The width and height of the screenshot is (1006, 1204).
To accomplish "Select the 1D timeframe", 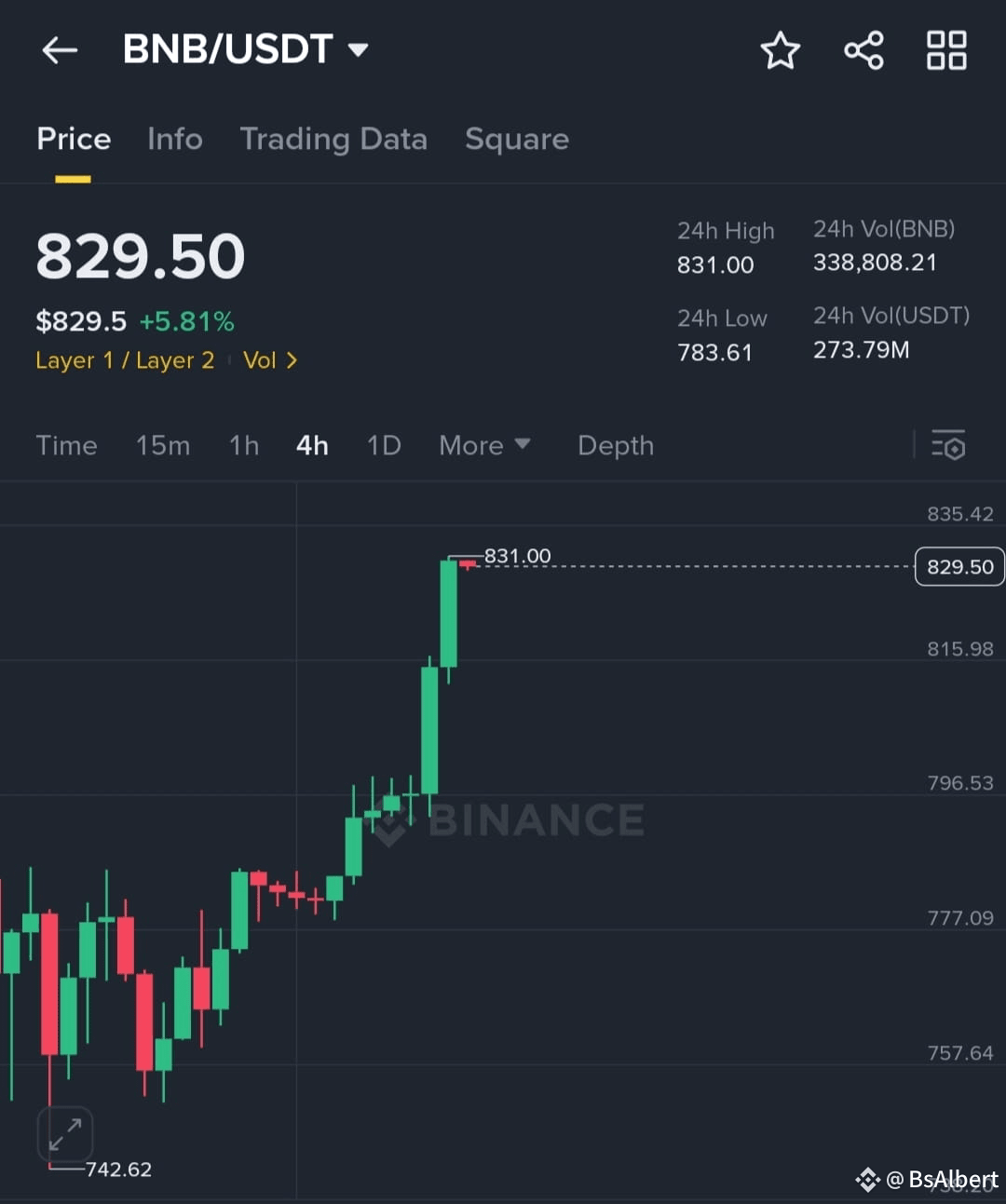I will (x=384, y=445).
